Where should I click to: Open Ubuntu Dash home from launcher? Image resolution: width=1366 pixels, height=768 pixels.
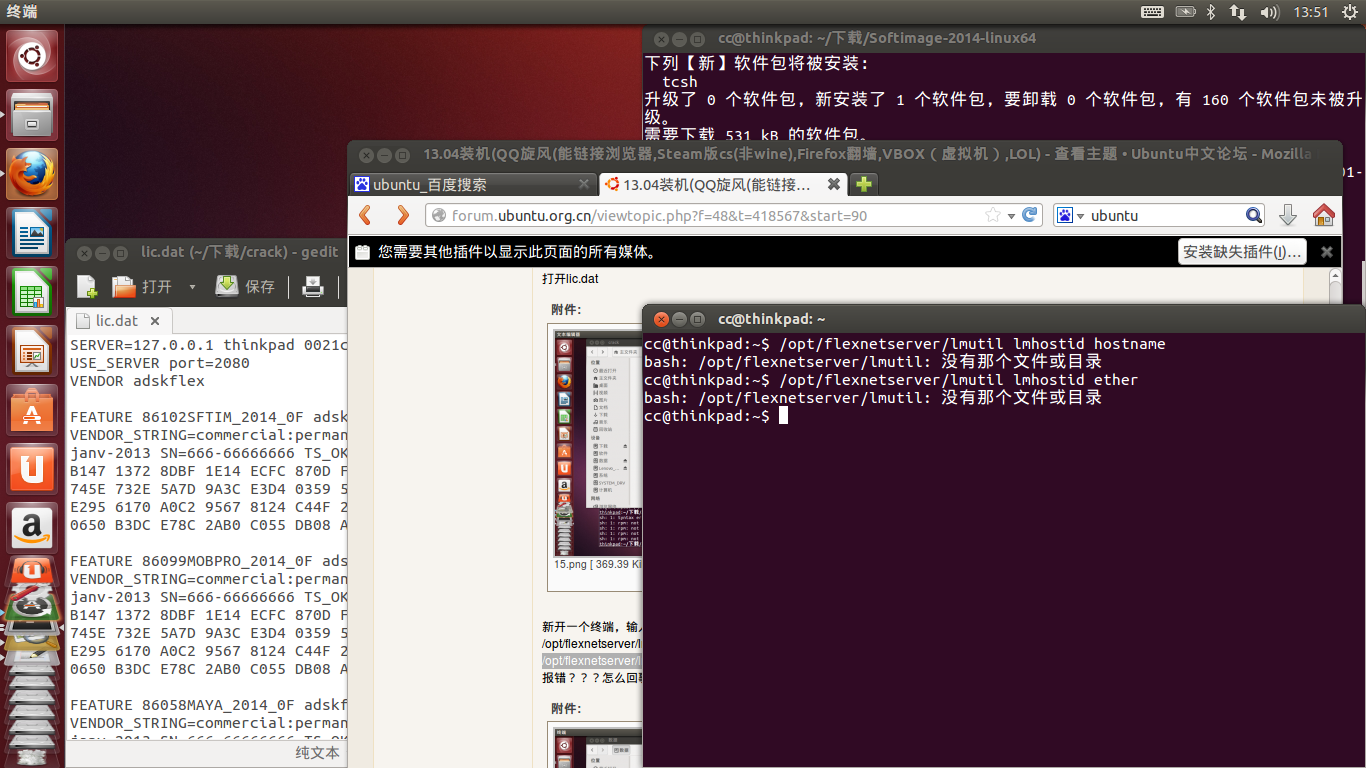point(33,55)
